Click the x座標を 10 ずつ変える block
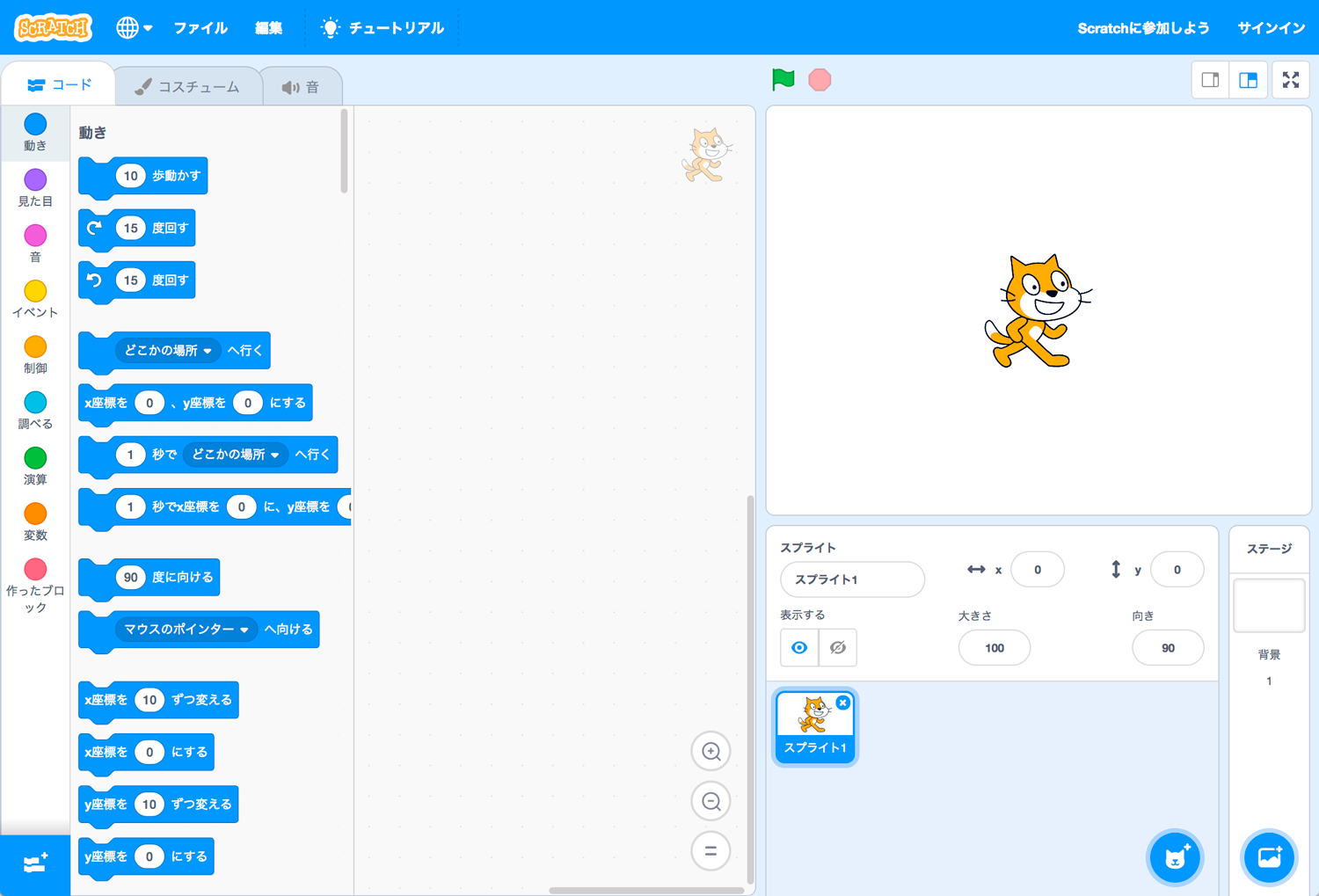Screen dimensions: 1319x896 coord(158,701)
